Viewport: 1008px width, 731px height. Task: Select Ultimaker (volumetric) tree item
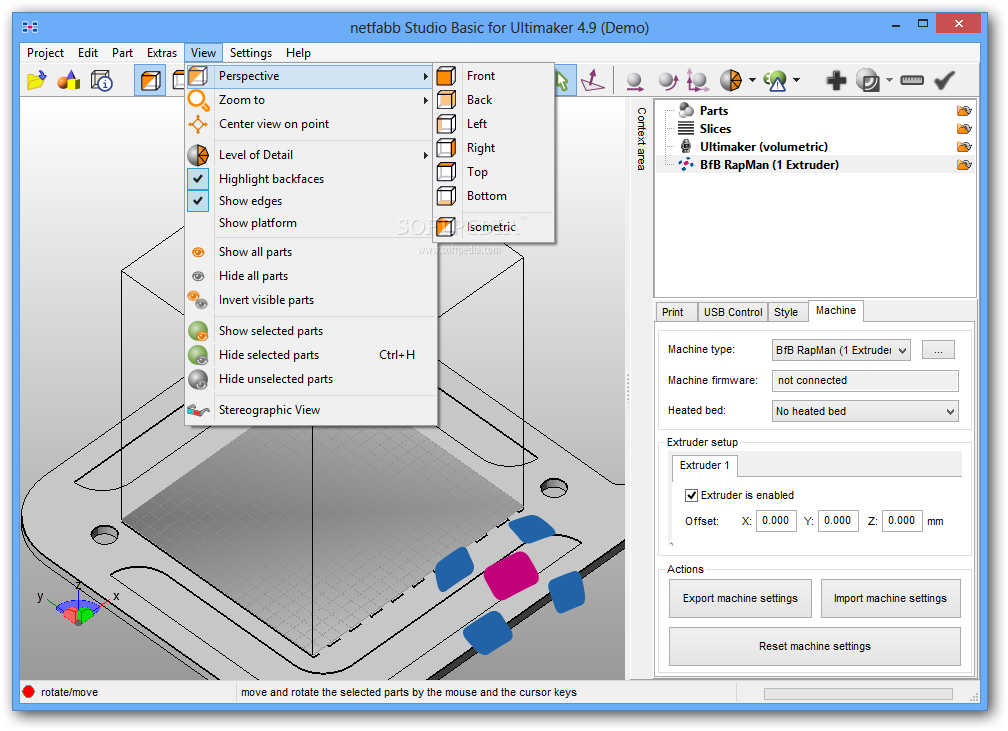click(x=764, y=147)
